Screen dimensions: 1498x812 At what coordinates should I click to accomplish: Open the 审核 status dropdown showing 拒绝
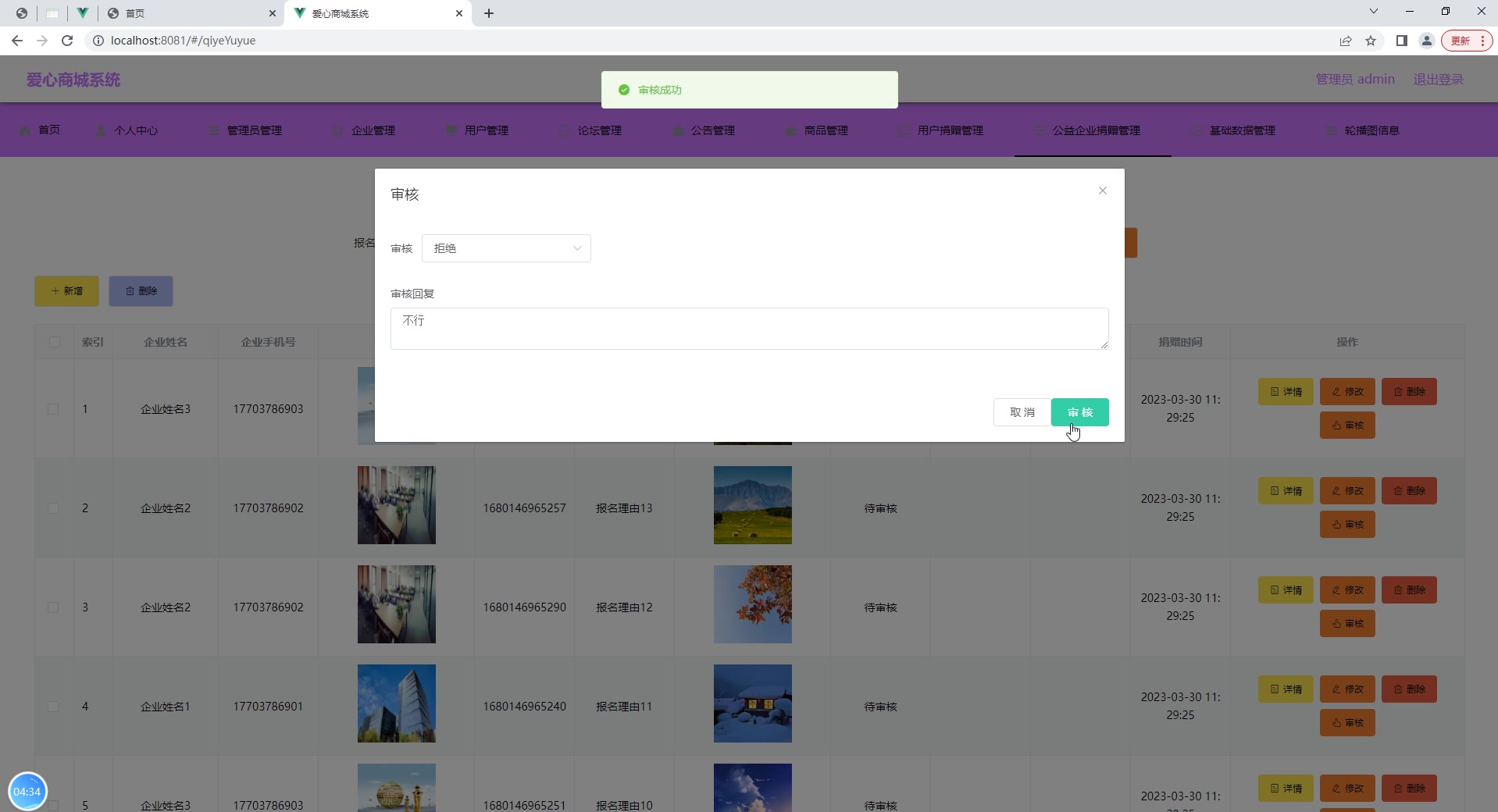(x=506, y=248)
